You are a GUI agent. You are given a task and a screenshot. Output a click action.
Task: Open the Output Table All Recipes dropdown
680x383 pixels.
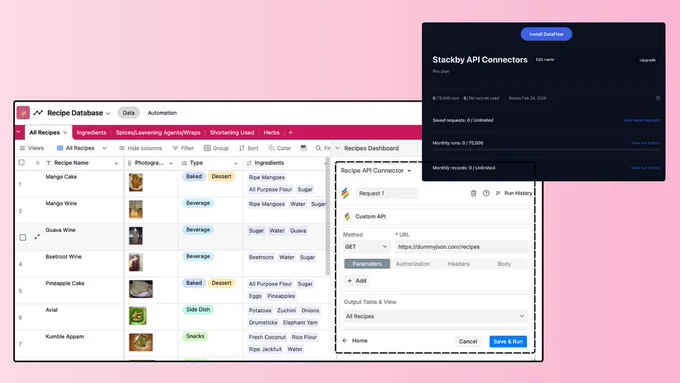pos(435,316)
